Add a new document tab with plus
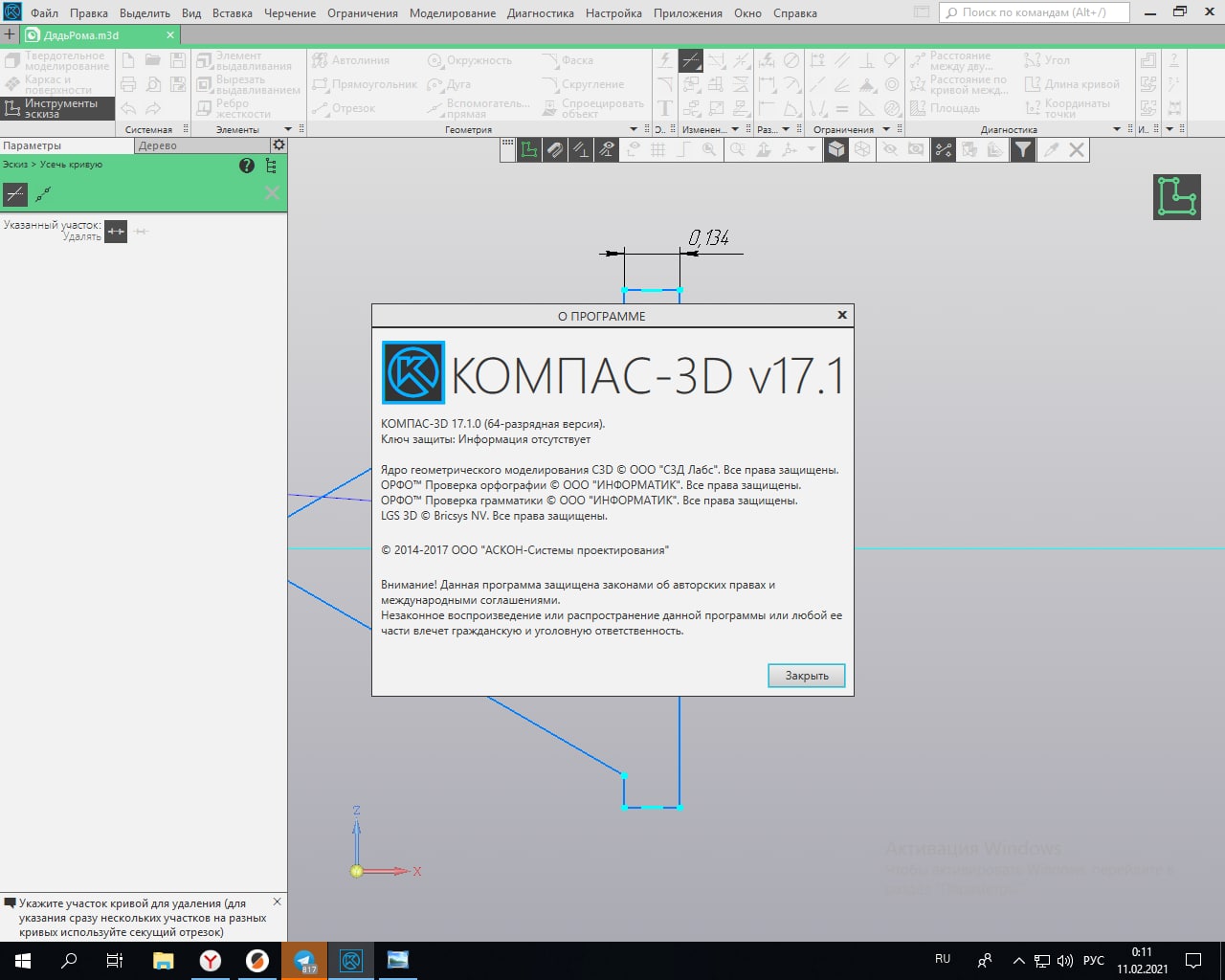This screenshot has height=980, width=1225. coord(10,34)
